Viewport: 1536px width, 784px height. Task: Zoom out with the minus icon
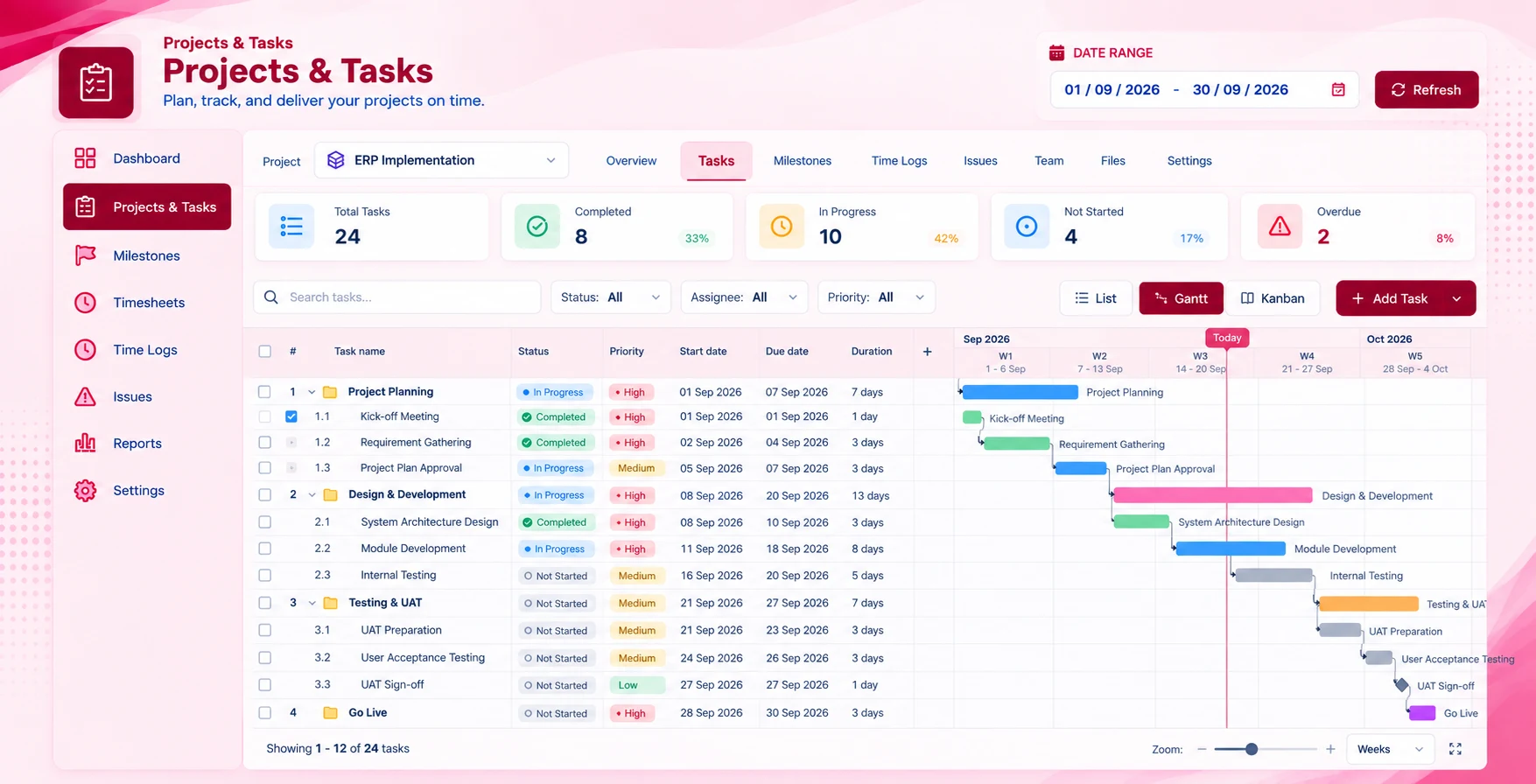pos(1202,749)
